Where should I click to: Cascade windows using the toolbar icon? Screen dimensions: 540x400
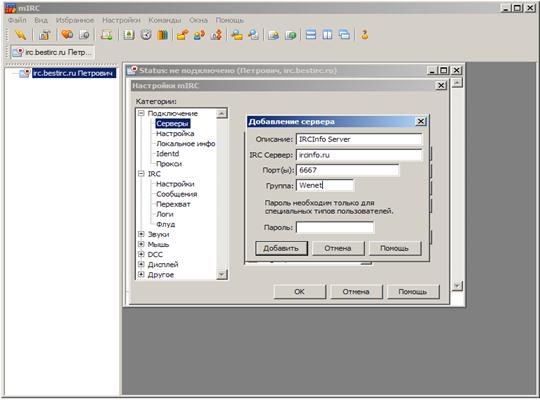click(x=344, y=35)
